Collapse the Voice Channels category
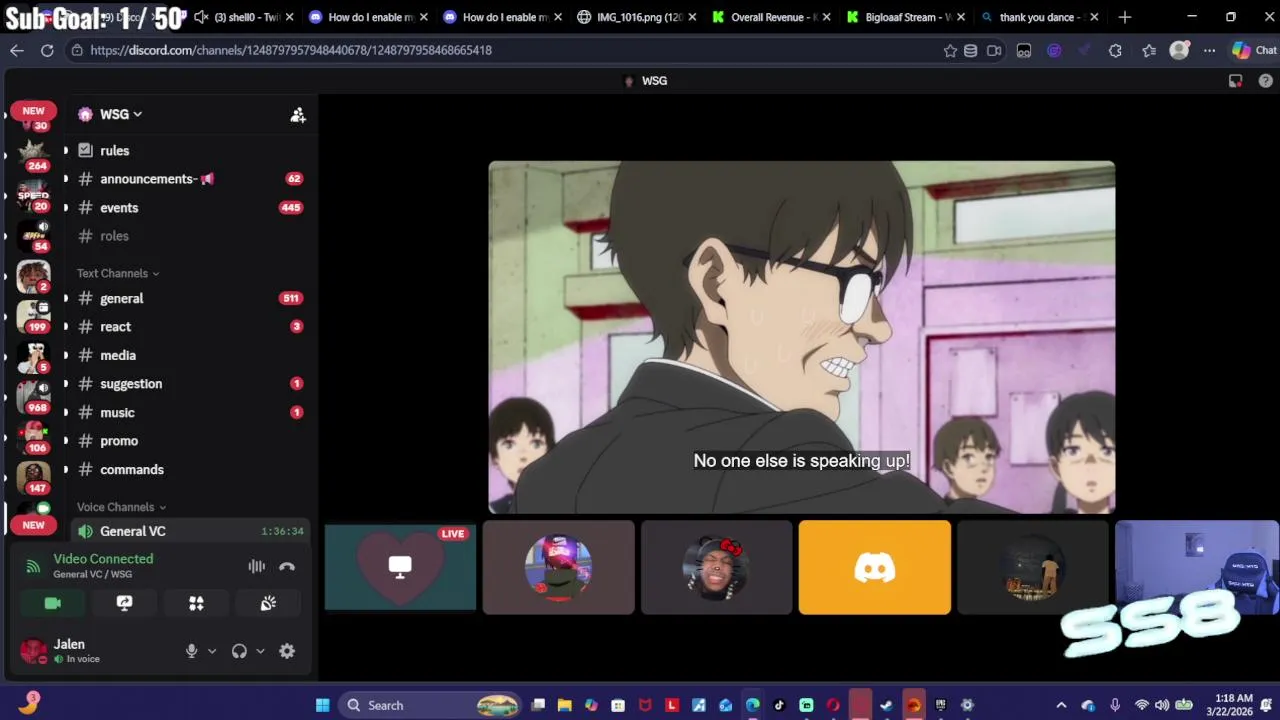Screen dimensions: 1280x720 tap(122, 507)
